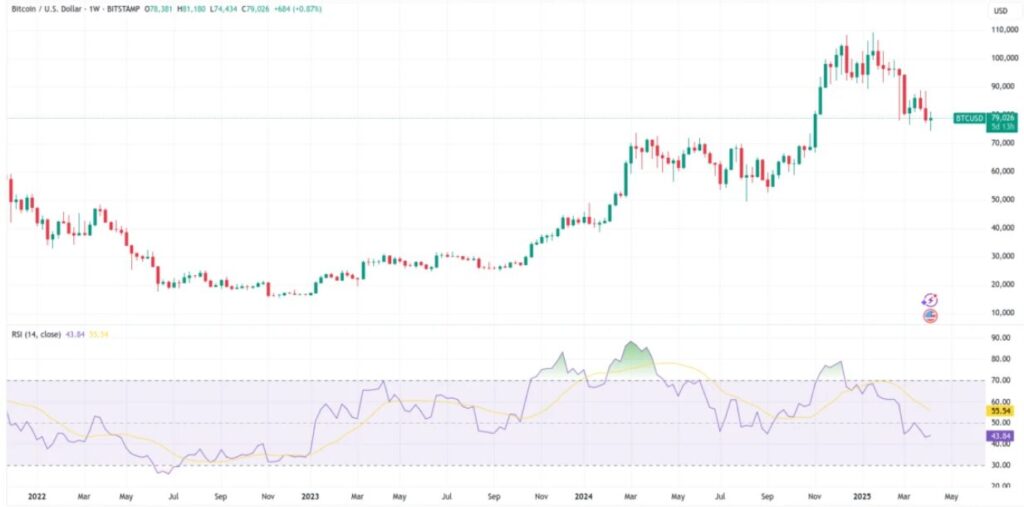Click the 10,000 price scale label
This screenshot has height=507, width=1024.
point(1002,313)
